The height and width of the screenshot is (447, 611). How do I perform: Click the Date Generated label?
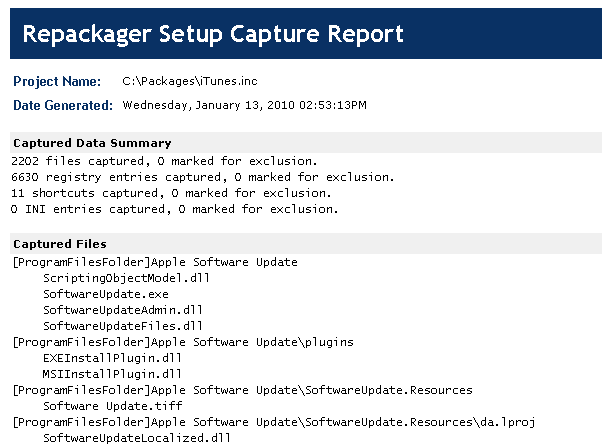pyautogui.click(x=63, y=105)
